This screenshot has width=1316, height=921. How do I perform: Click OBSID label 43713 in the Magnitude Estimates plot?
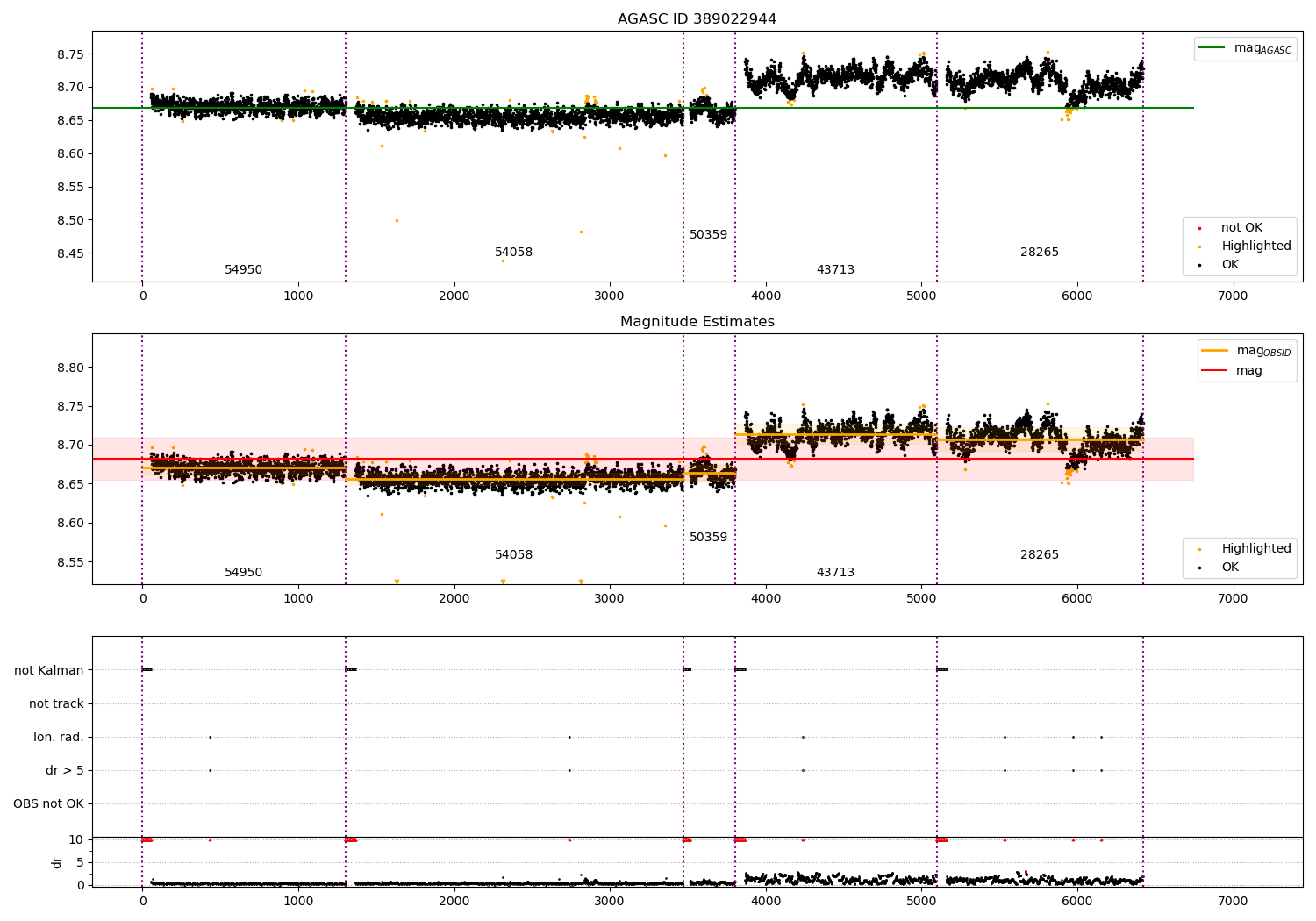tap(835, 573)
